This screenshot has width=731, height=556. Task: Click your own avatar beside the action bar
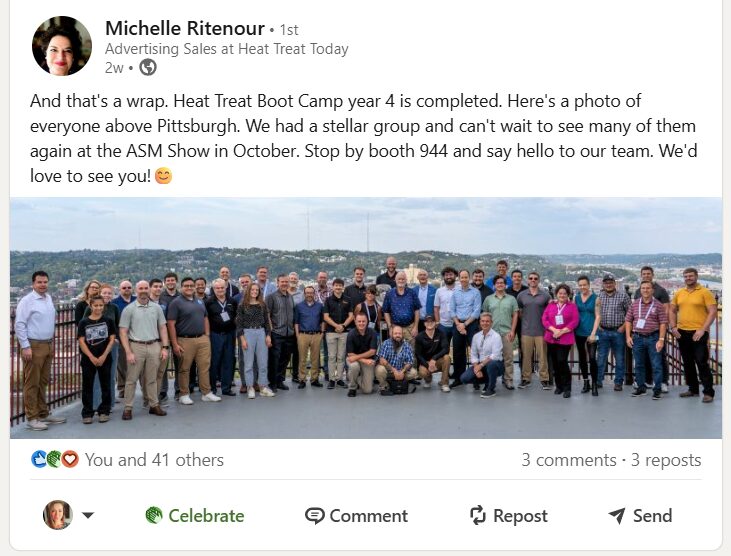pyautogui.click(x=57, y=515)
